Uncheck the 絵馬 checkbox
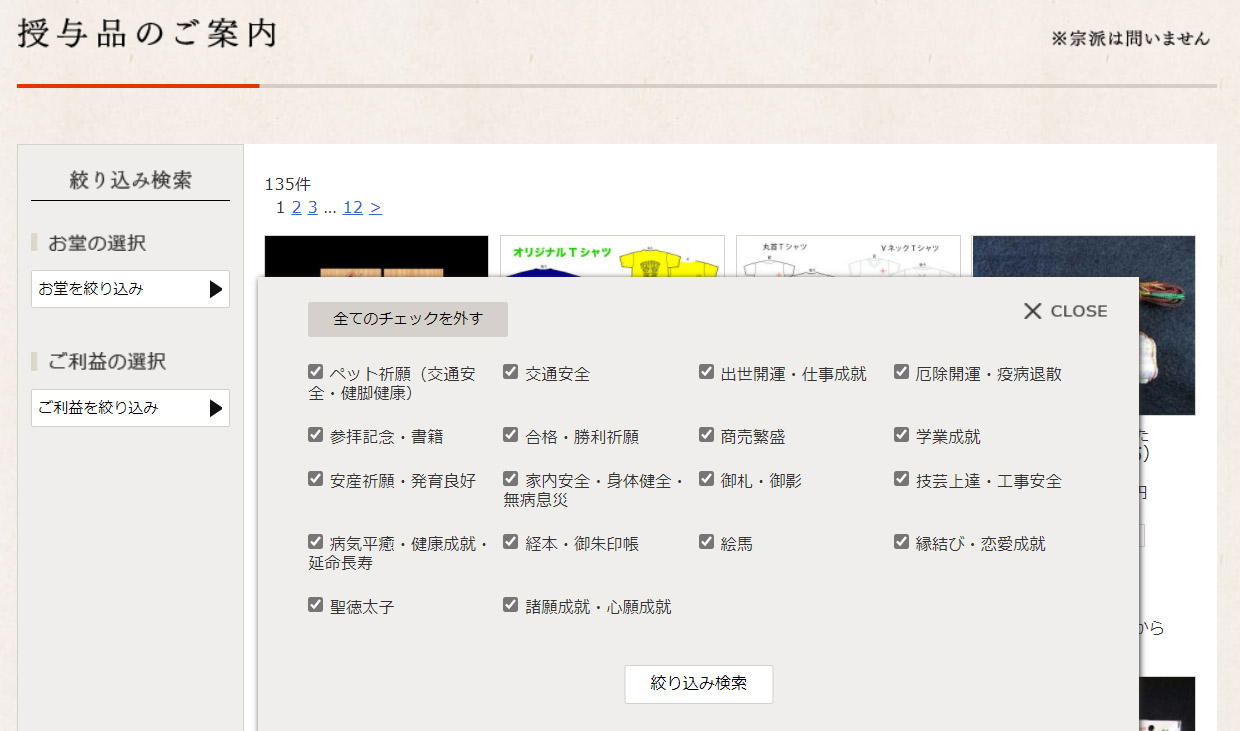The height and width of the screenshot is (731, 1240). [707, 542]
